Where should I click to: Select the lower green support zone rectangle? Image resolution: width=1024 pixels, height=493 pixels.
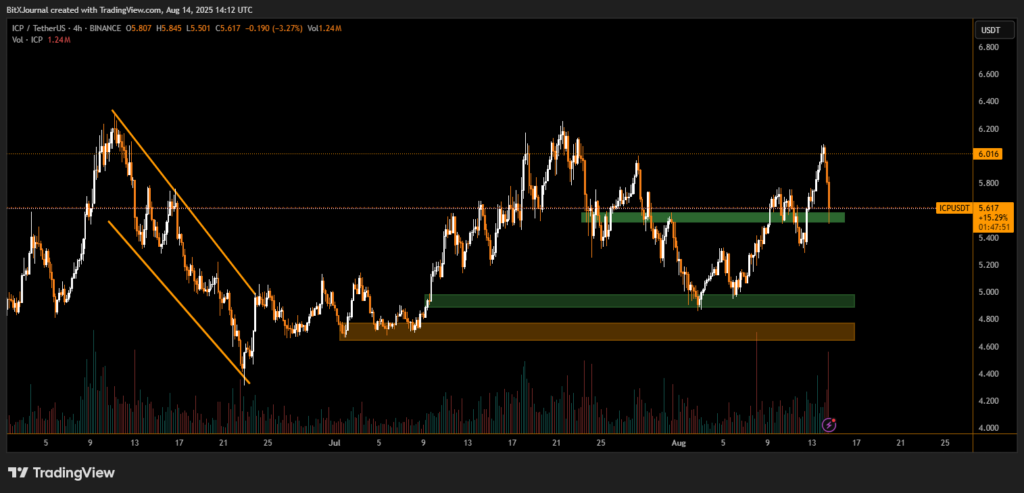[640, 300]
